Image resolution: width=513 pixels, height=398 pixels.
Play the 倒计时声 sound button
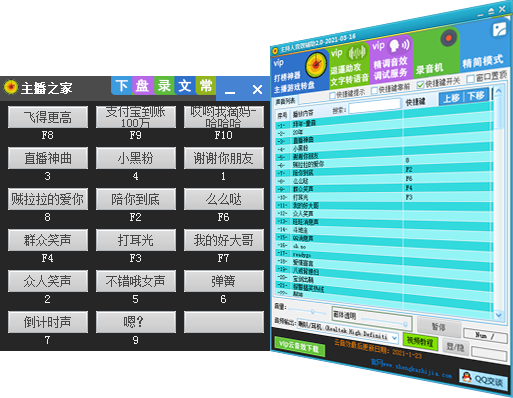click(x=48, y=322)
